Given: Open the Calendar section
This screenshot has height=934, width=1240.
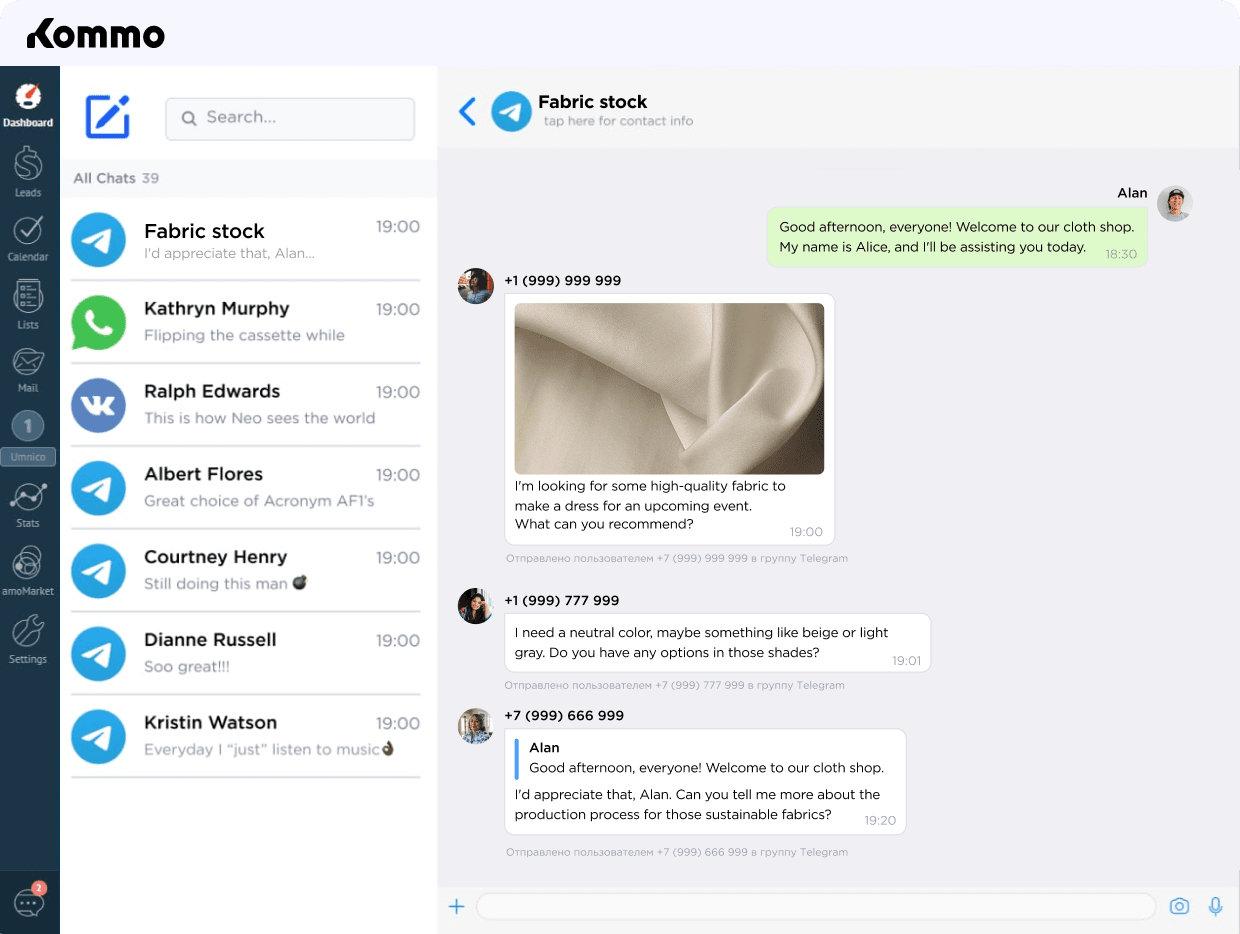Looking at the screenshot, I should click(28, 235).
